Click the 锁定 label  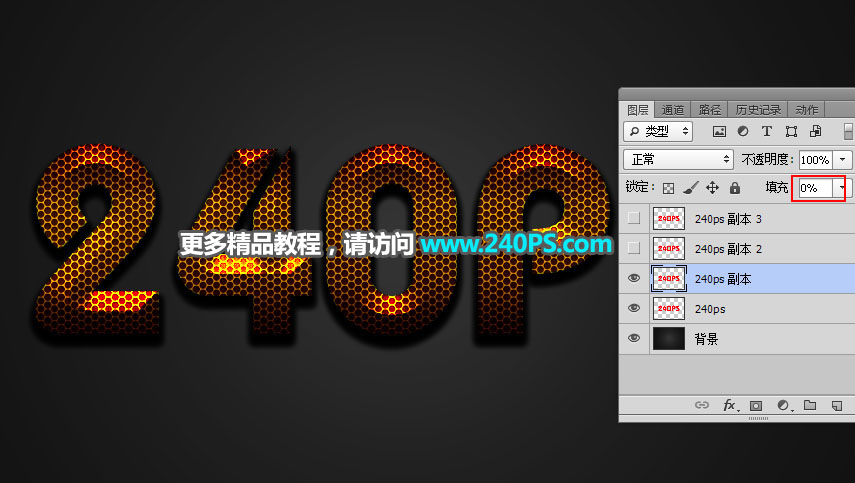point(640,187)
